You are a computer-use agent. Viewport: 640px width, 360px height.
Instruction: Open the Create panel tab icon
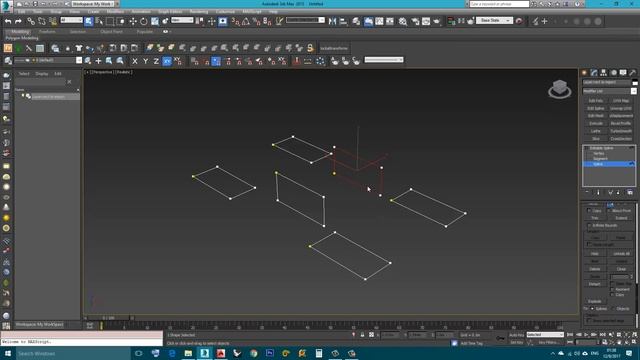[584, 73]
